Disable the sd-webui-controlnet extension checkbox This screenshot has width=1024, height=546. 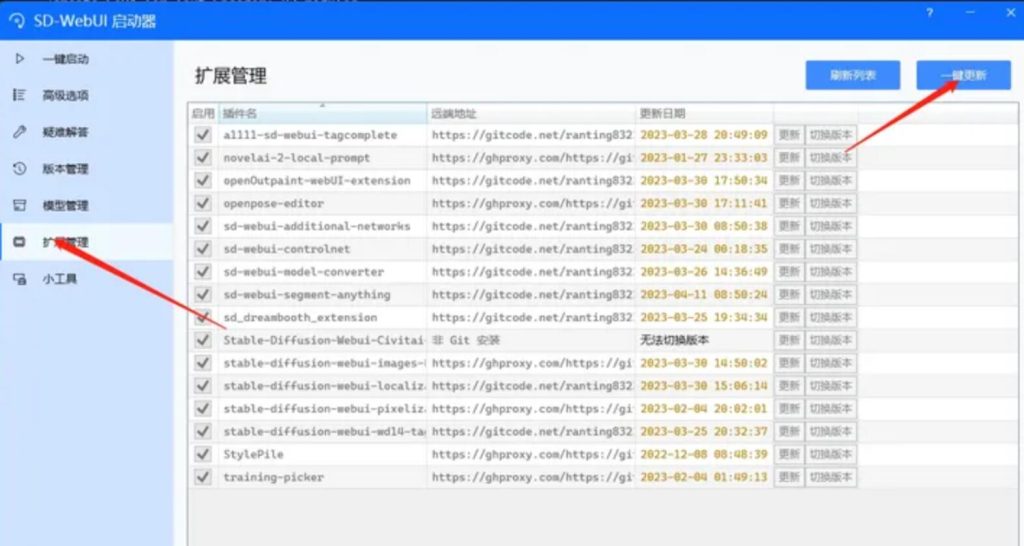click(203, 249)
